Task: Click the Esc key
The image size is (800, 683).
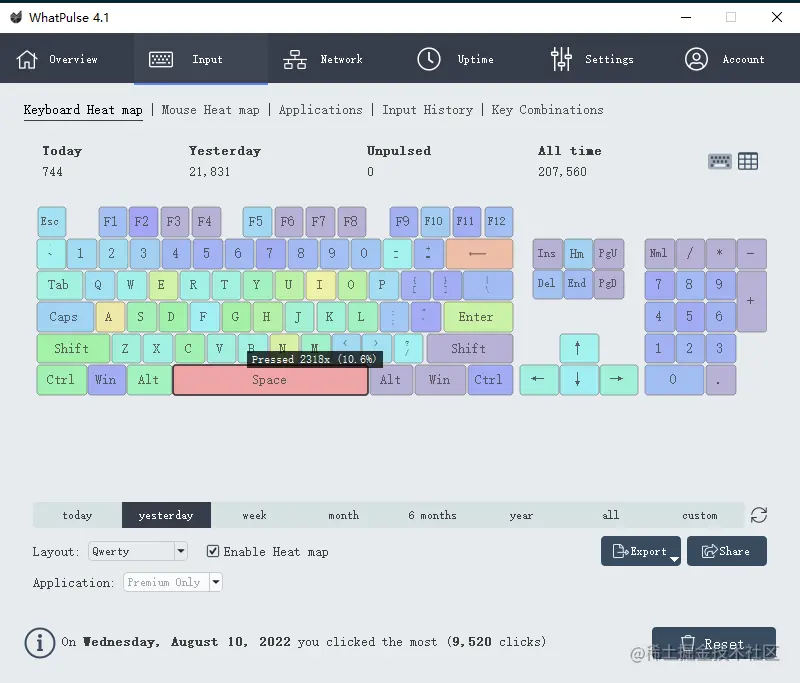Action: [51, 221]
